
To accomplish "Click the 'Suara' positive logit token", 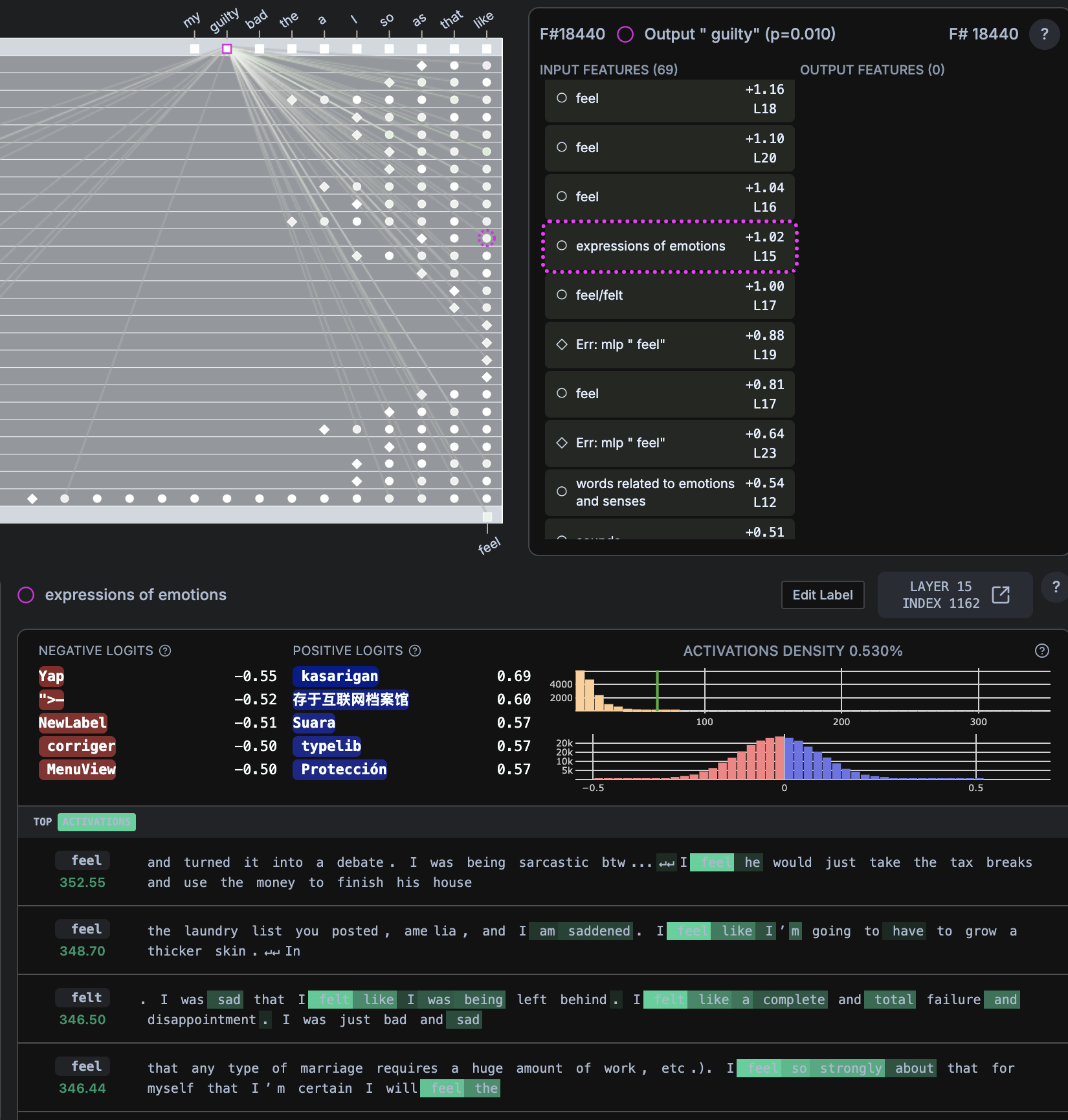I will (314, 722).
